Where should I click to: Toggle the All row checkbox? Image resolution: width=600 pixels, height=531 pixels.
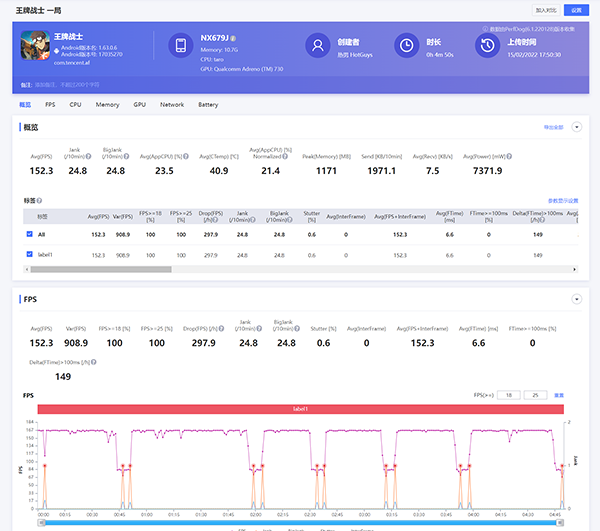tap(29, 234)
